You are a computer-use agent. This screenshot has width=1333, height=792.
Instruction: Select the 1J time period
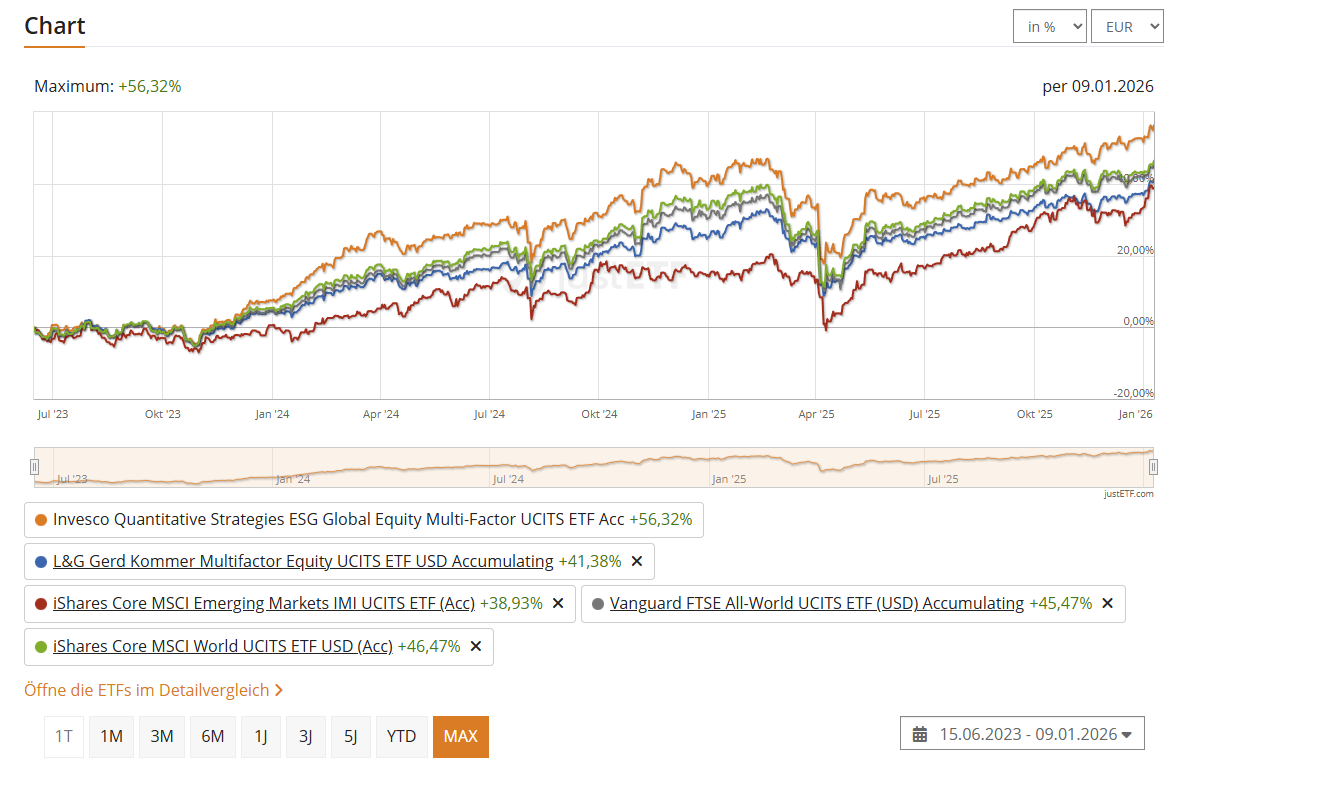coord(260,736)
